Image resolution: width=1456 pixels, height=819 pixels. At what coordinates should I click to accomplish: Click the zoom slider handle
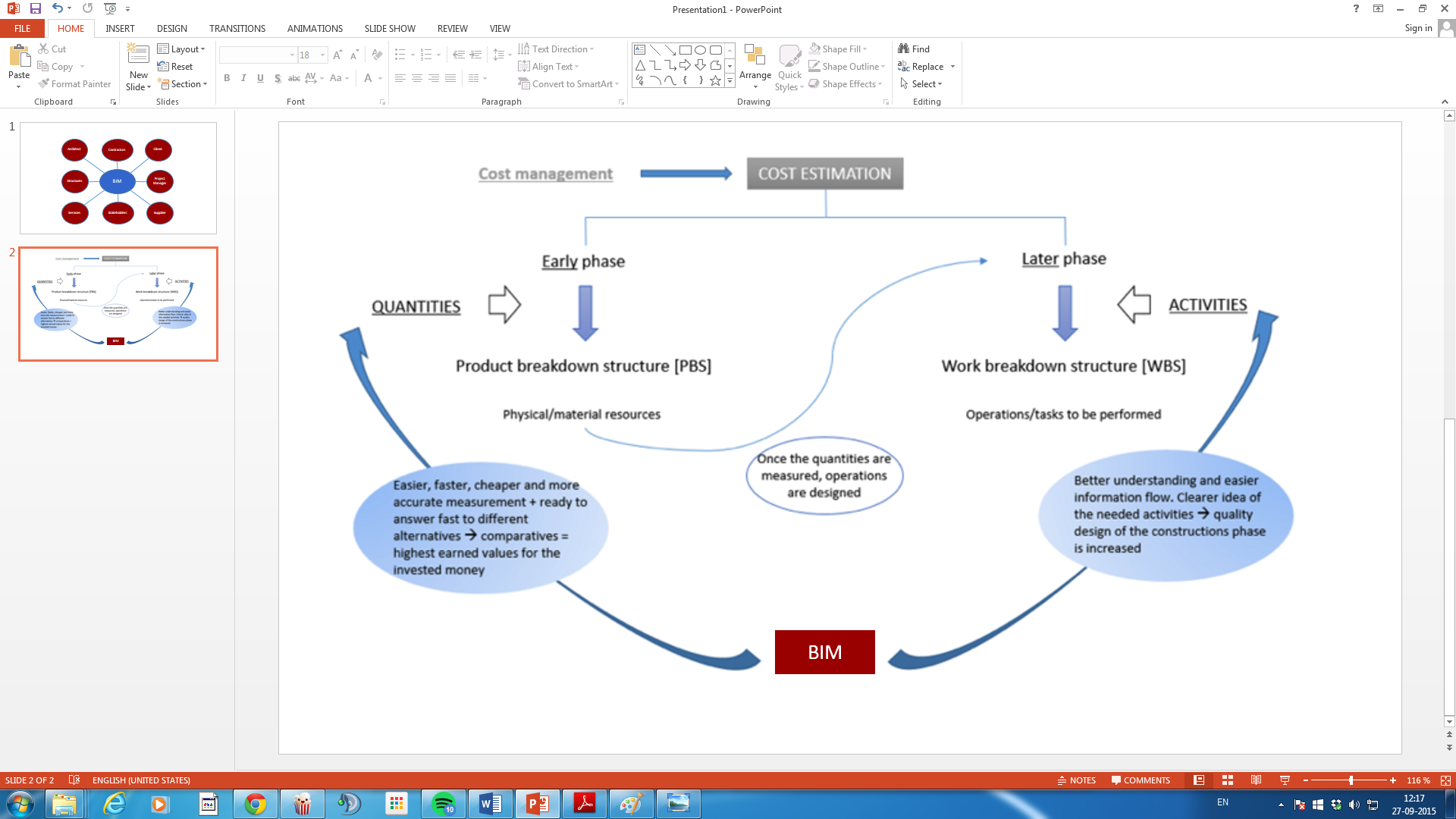point(1351,780)
